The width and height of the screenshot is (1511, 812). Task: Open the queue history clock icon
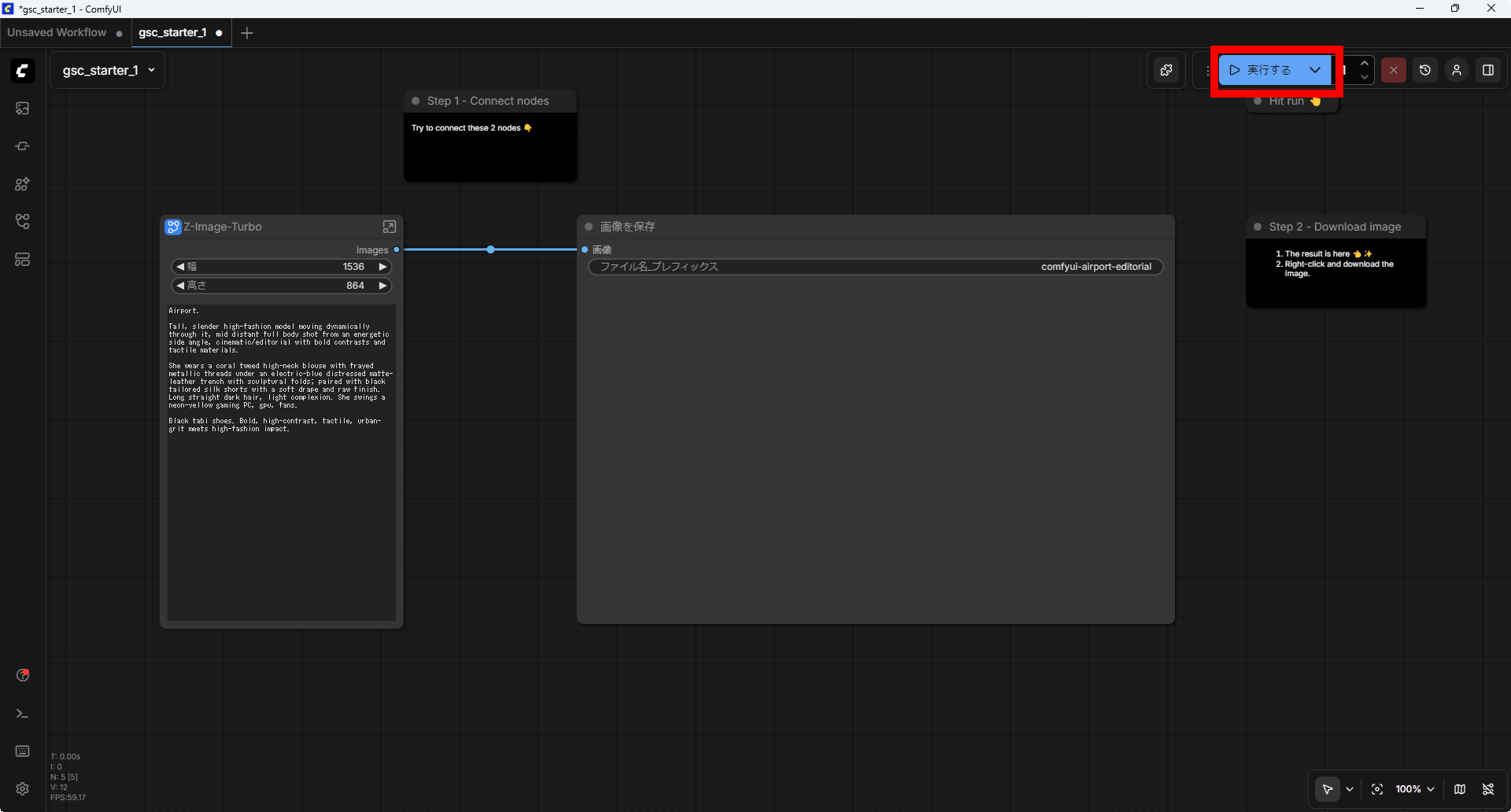[x=1424, y=70]
